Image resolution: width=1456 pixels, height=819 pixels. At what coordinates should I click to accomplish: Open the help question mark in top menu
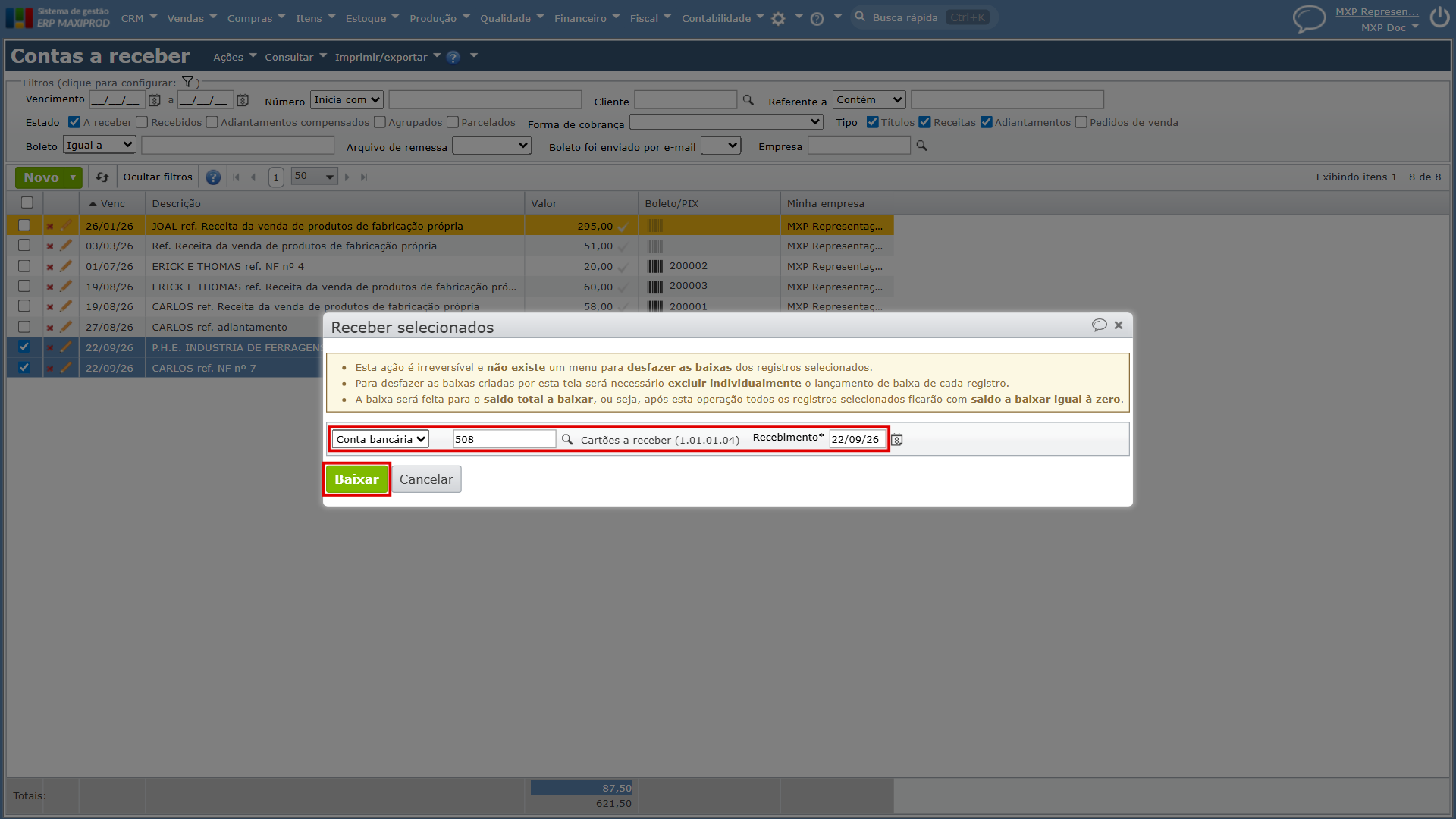tap(817, 19)
